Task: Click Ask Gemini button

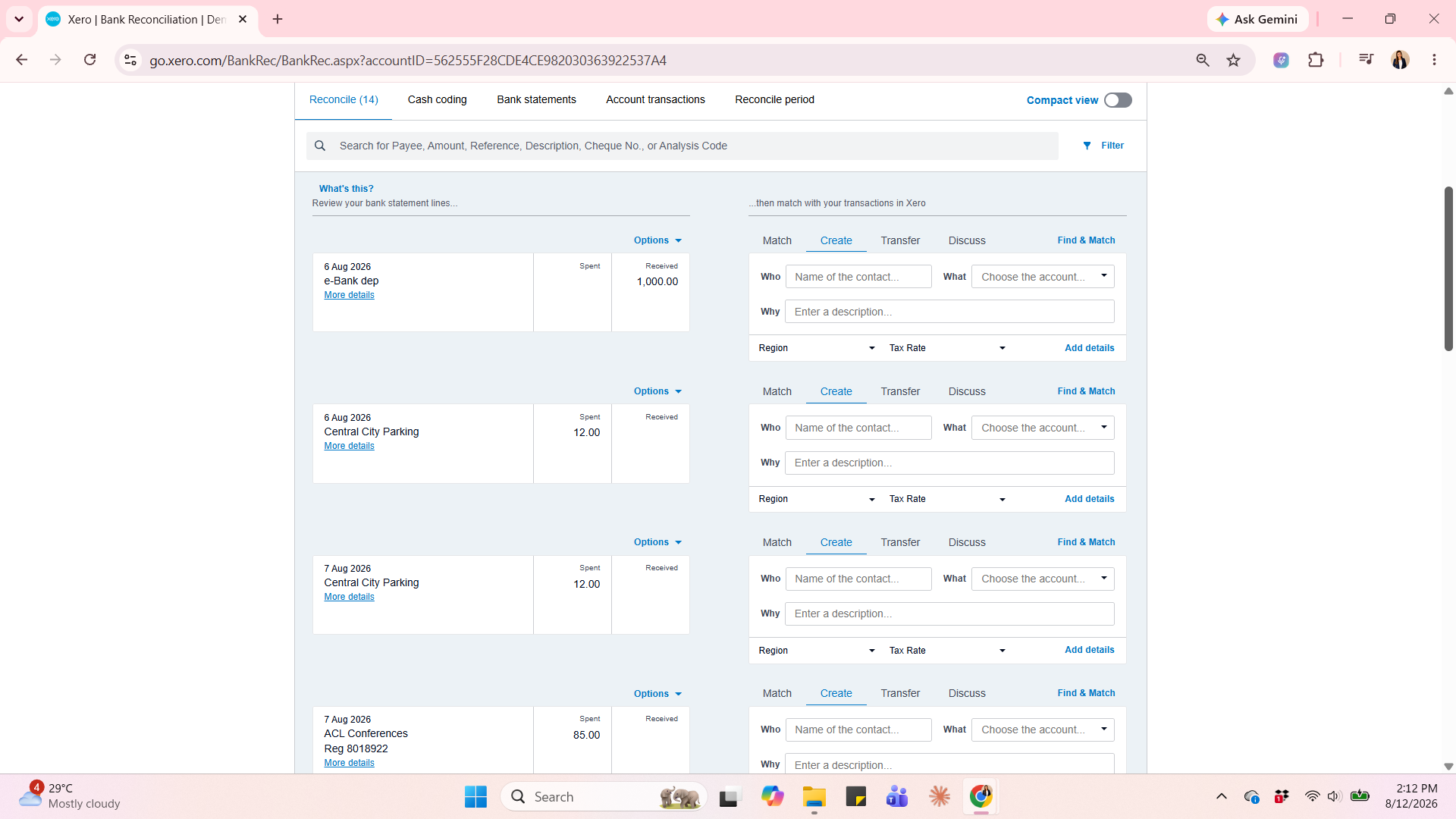Action: click(x=1257, y=19)
